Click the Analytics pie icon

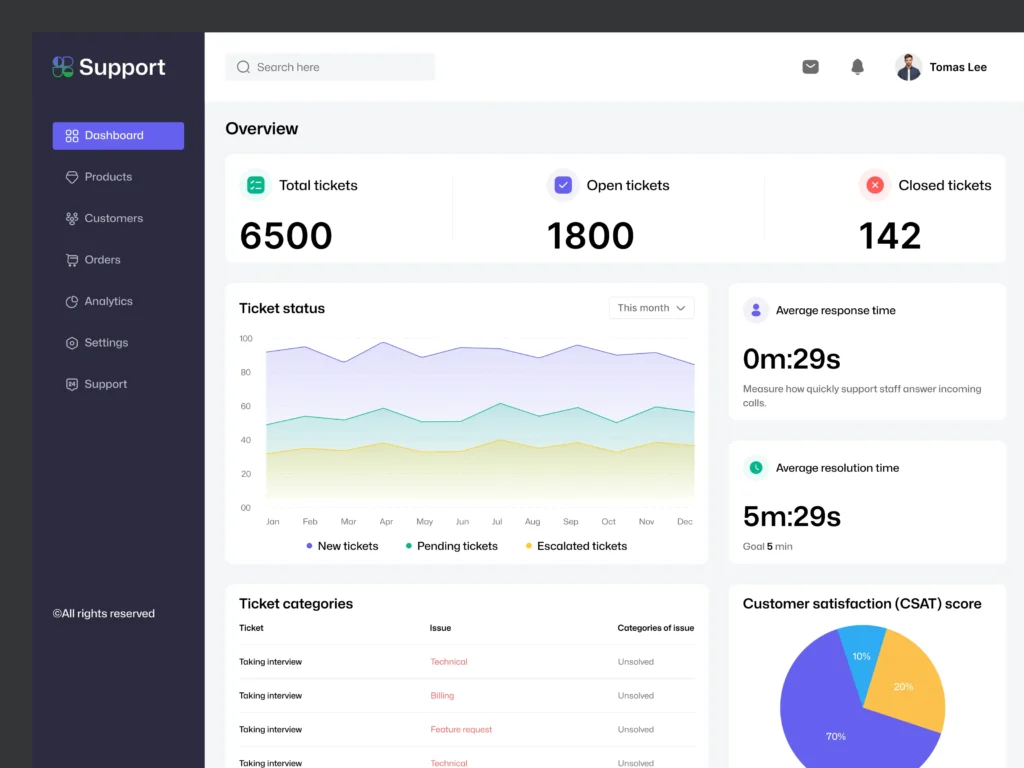72,302
